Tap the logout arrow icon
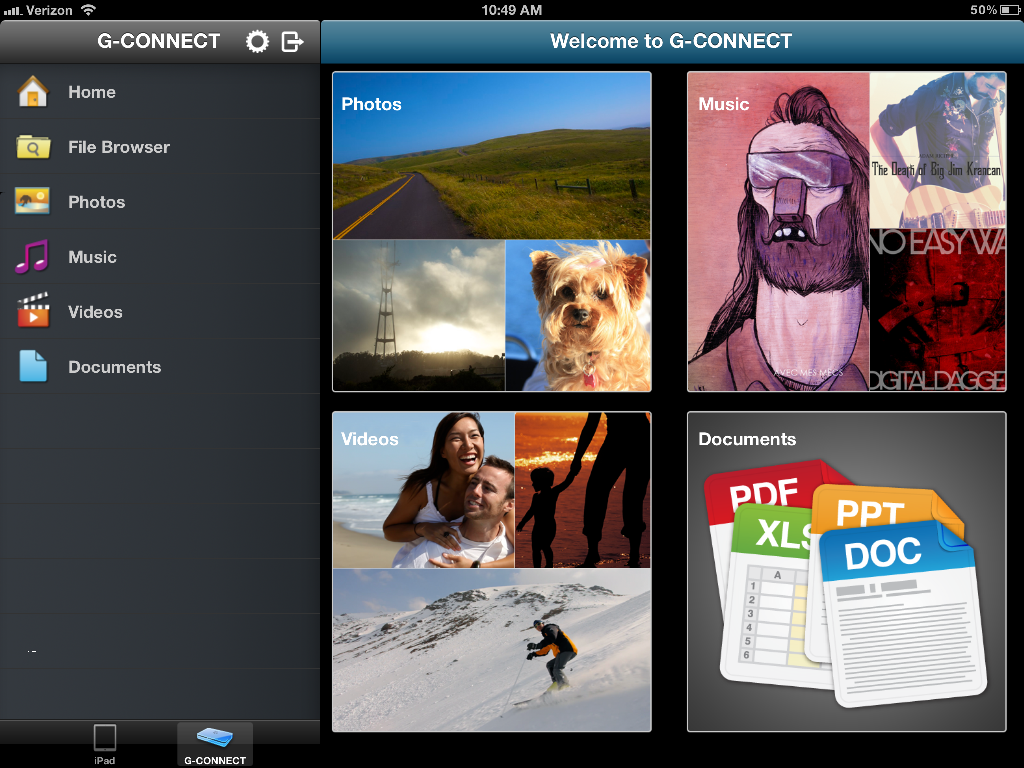Image resolution: width=1024 pixels, height=768 pixels. 292,41
